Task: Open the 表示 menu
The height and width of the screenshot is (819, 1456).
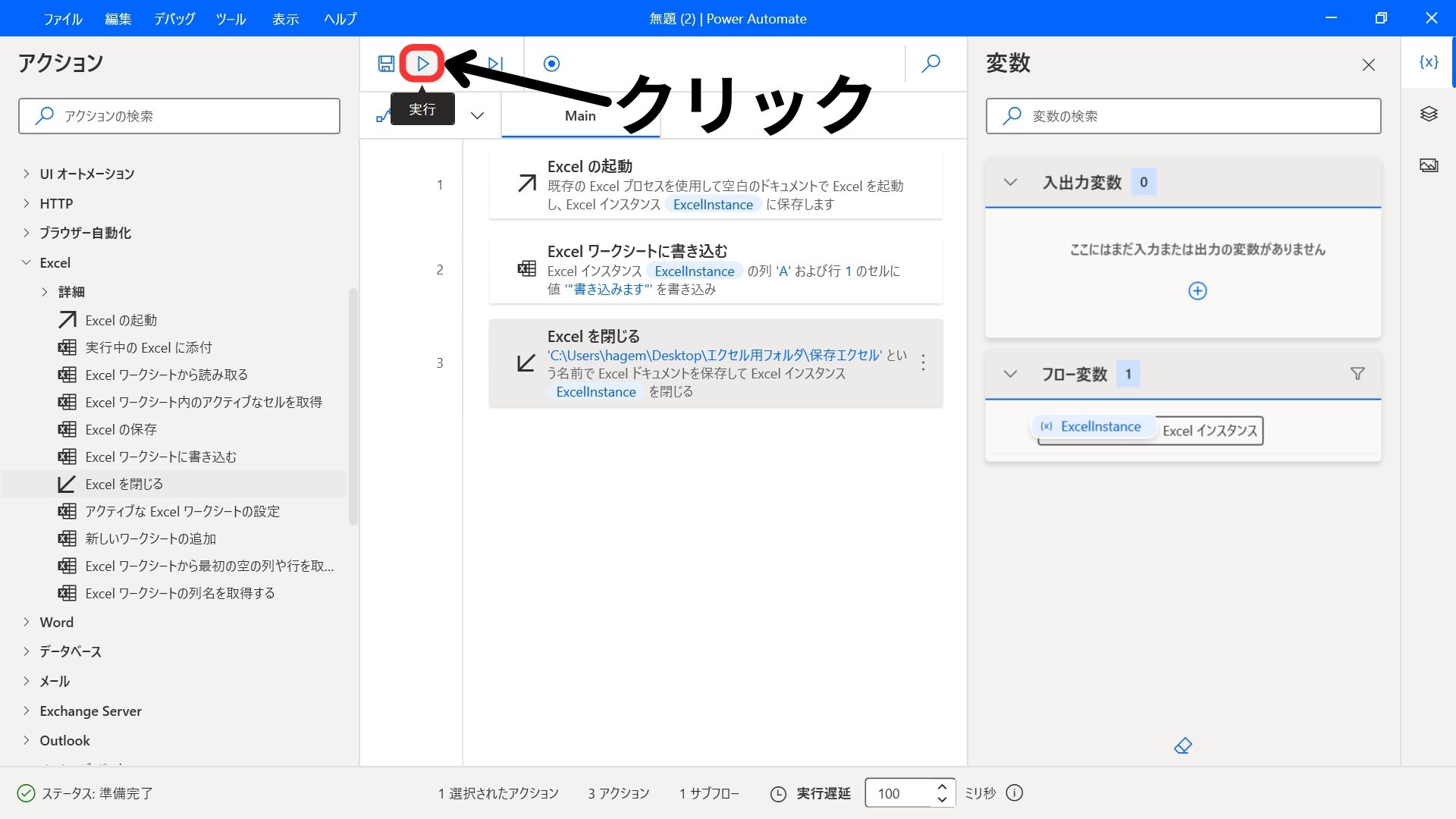Action: [x=285, y=19]
